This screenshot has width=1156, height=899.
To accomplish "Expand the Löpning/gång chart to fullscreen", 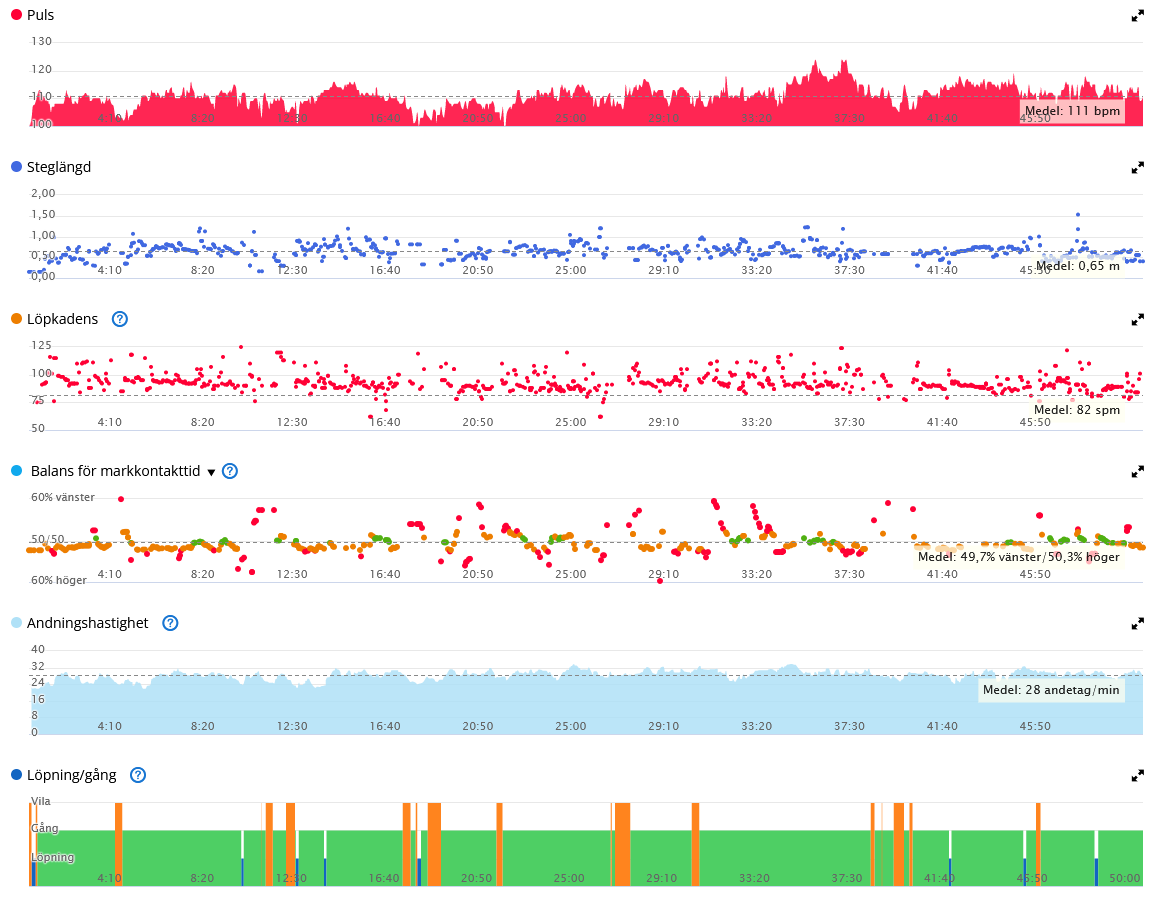I will coord(1138,776).
